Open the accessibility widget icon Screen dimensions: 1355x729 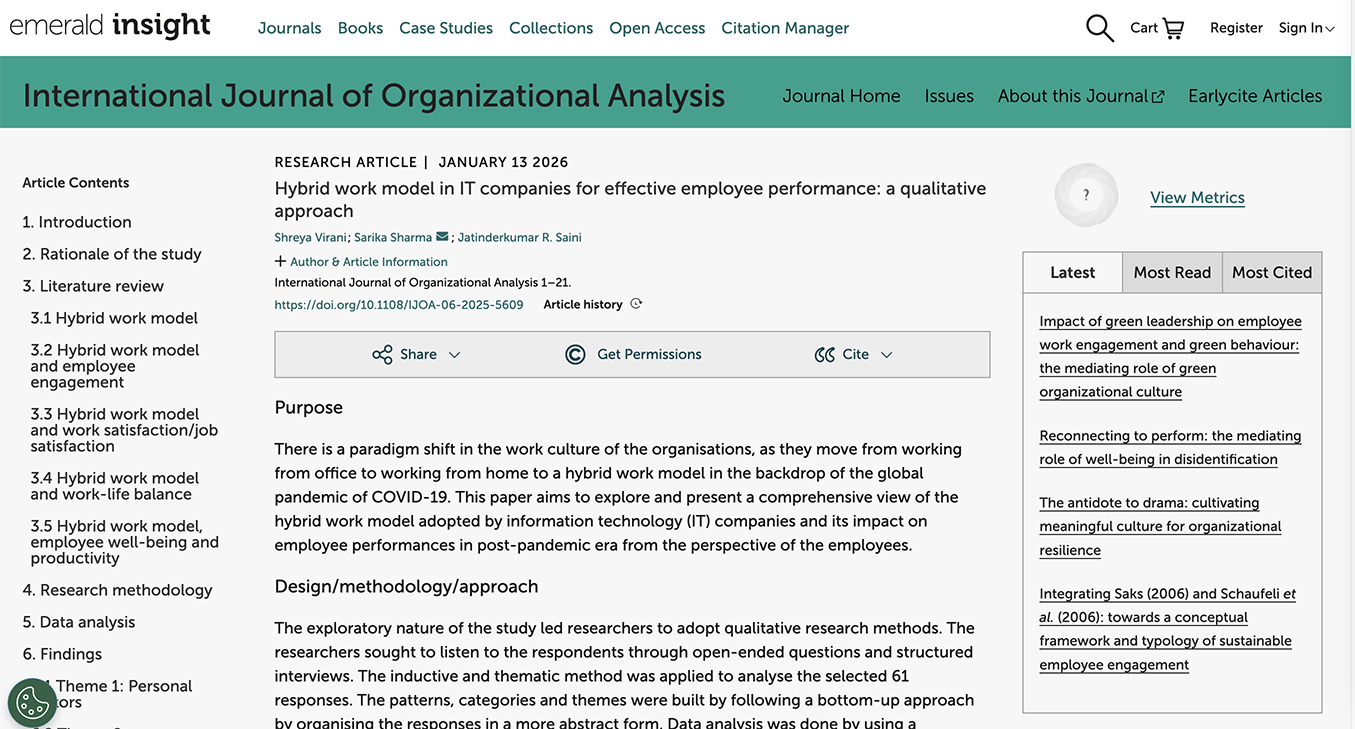(x=32, y=703)
